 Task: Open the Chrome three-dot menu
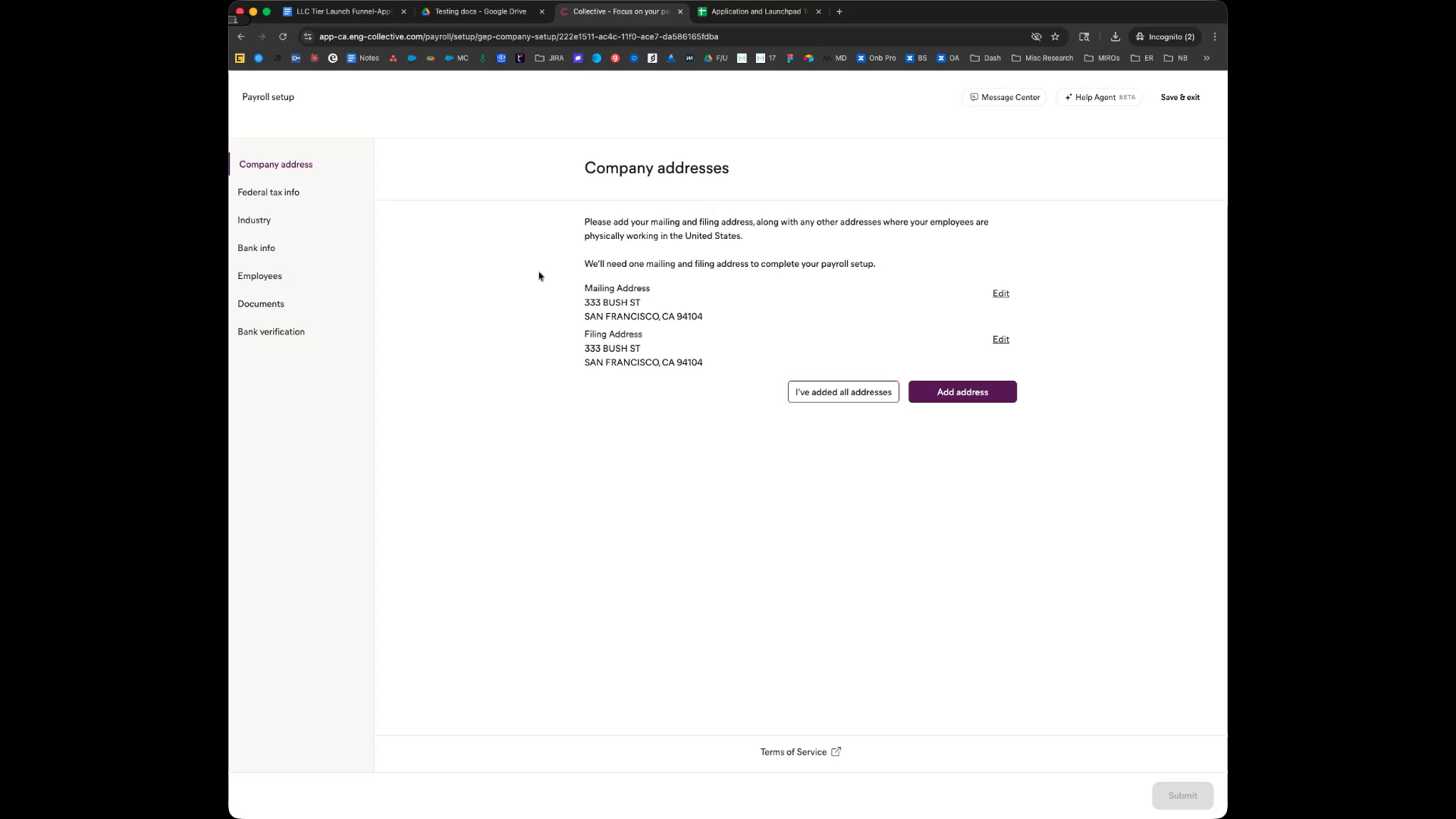pyautogui.click(x=1215, y=36)
